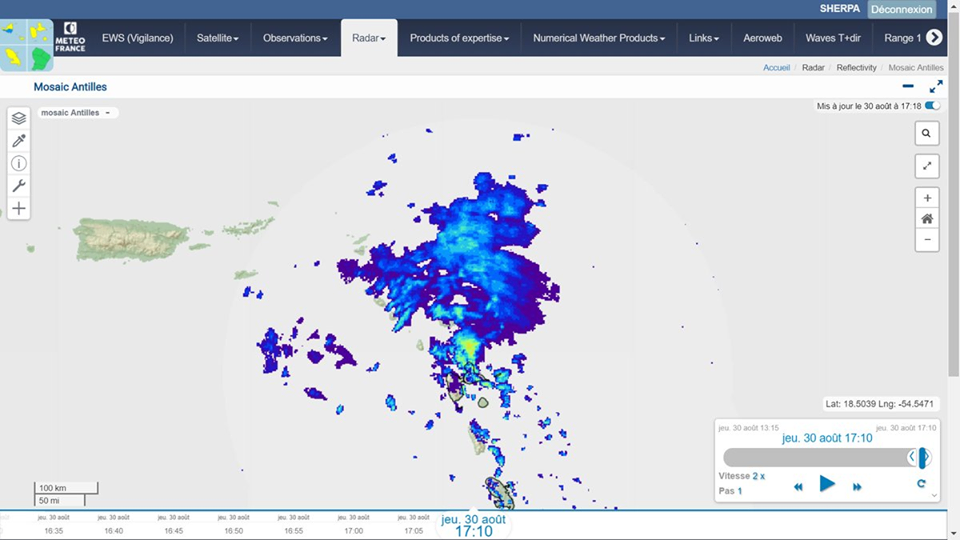
Task: Click the Antilles territories map thumbnail
Action: coord(27,45)
